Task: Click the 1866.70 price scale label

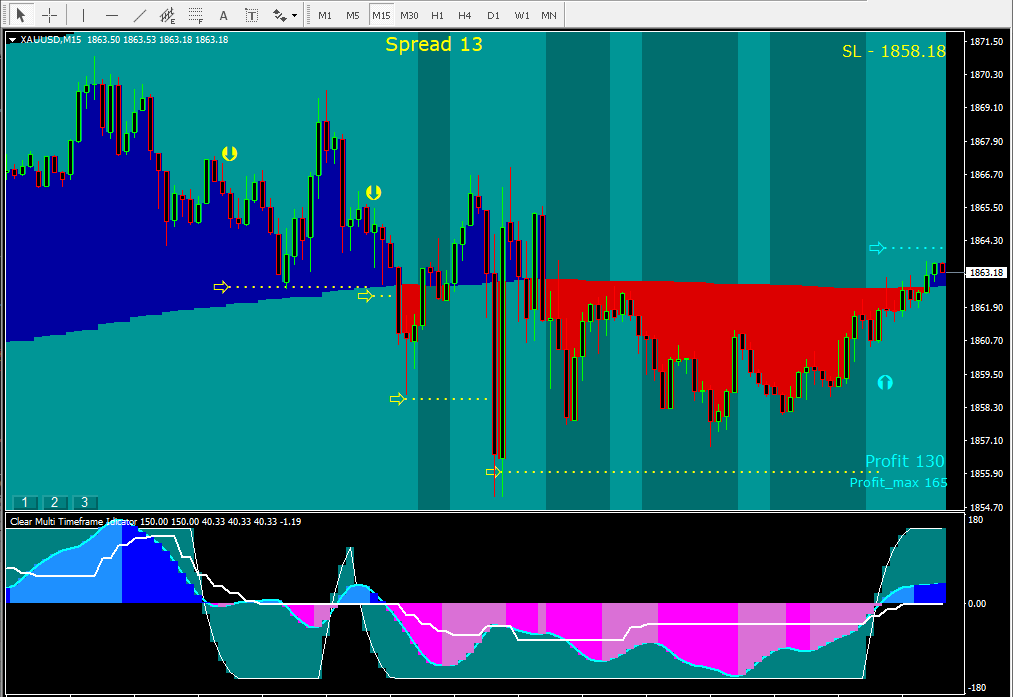Action: tap(987, 174)
